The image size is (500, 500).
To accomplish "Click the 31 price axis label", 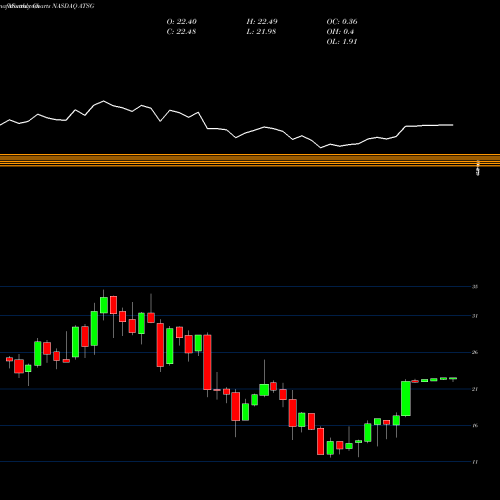I will point(475,316).
